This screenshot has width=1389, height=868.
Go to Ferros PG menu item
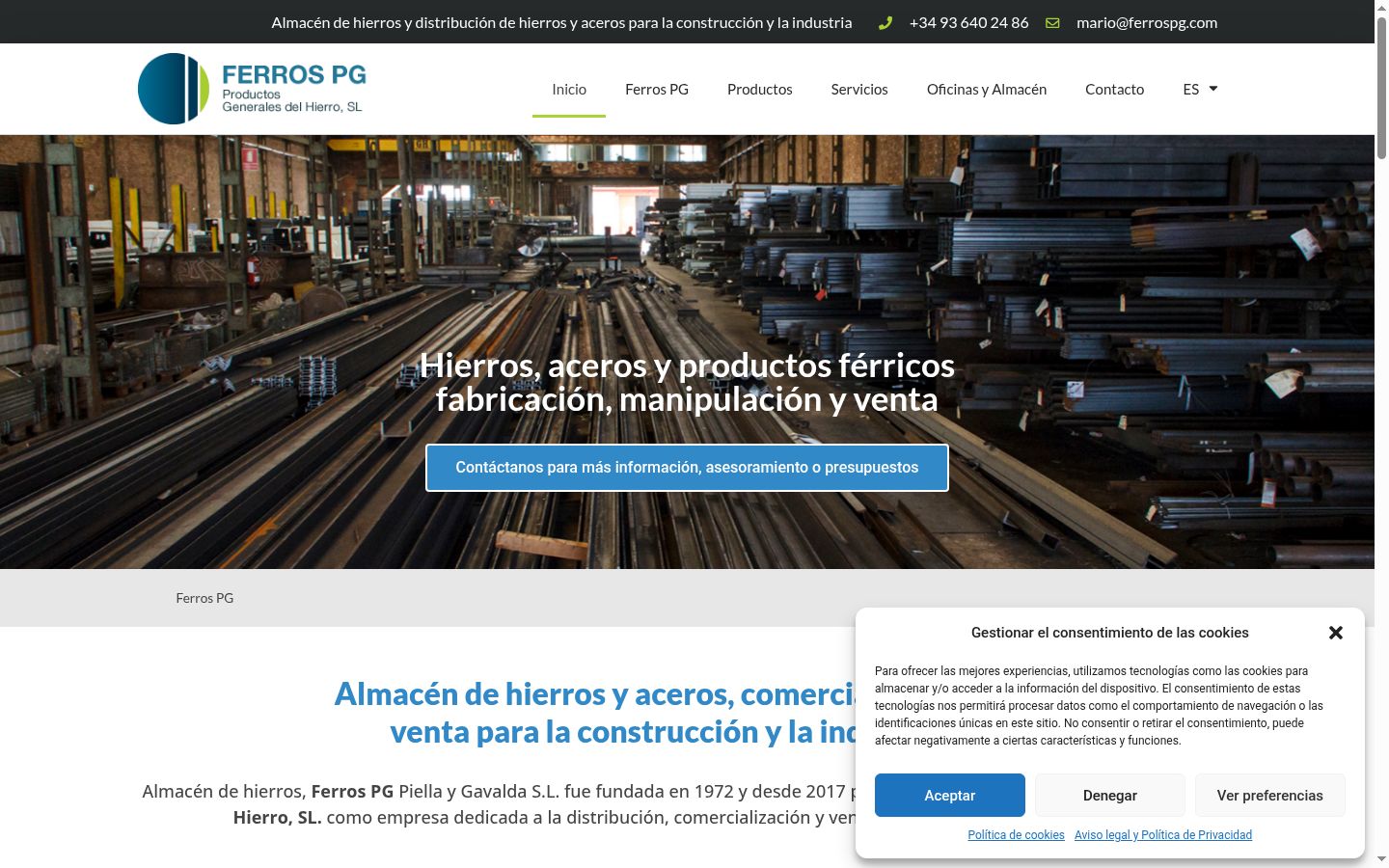point(657,89)
